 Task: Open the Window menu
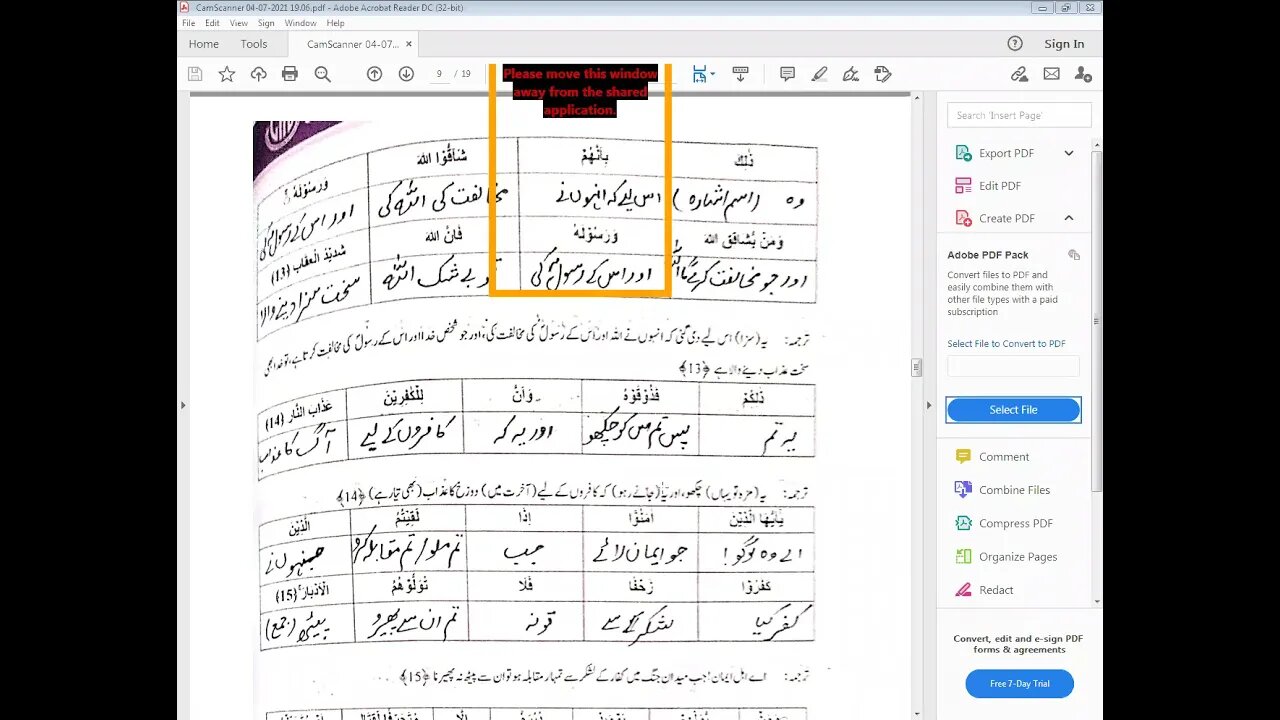pos(300,23)
